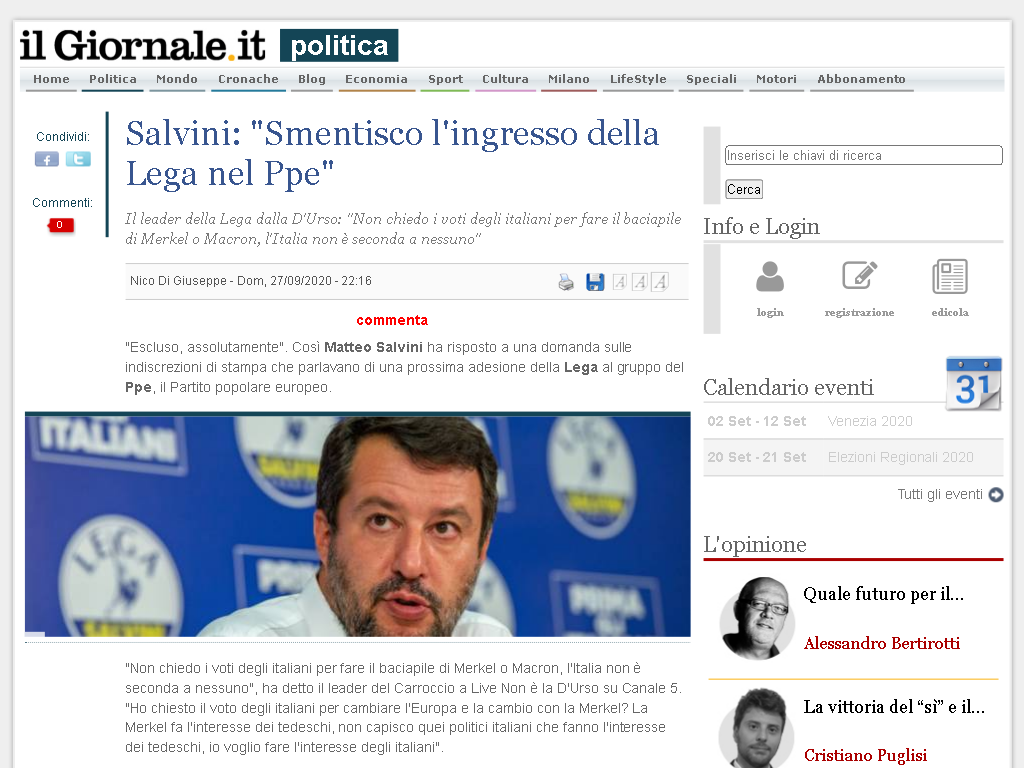Open the edicola newspaper icon
Image resolution: width=1024 pixels, height=768 pixels.
coord(950,276)
